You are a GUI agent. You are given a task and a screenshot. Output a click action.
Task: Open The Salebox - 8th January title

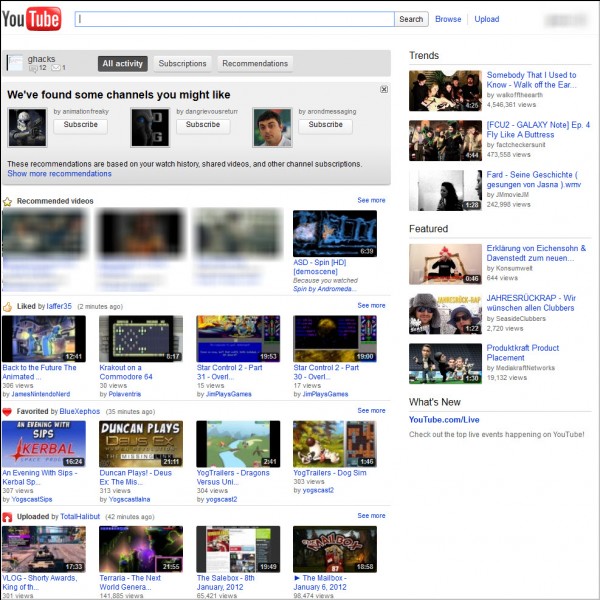pos(225,582)
